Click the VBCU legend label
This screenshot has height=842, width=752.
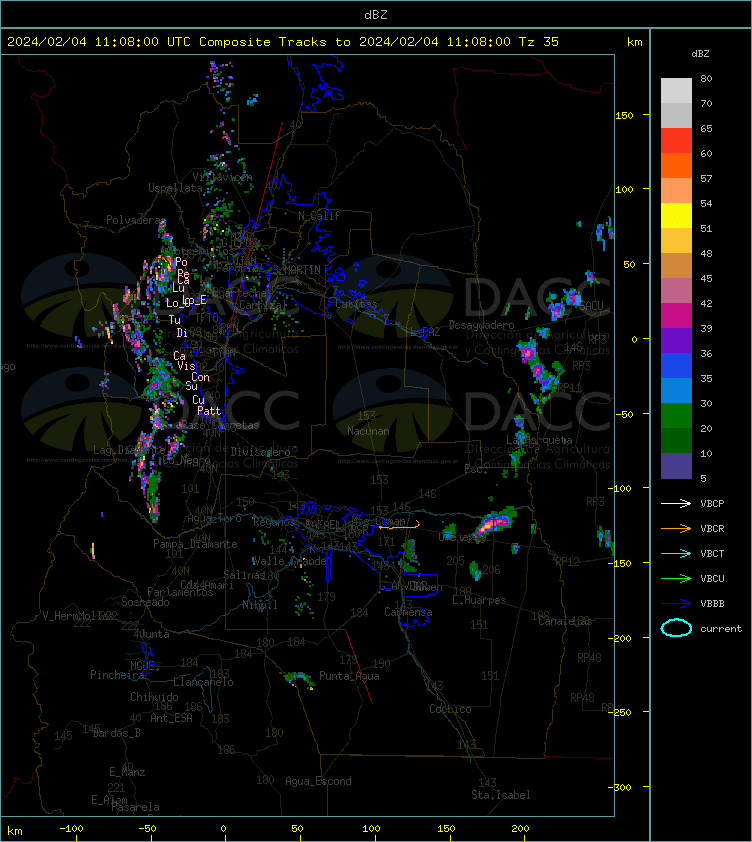pyautogui.click(x=712, y=579)
